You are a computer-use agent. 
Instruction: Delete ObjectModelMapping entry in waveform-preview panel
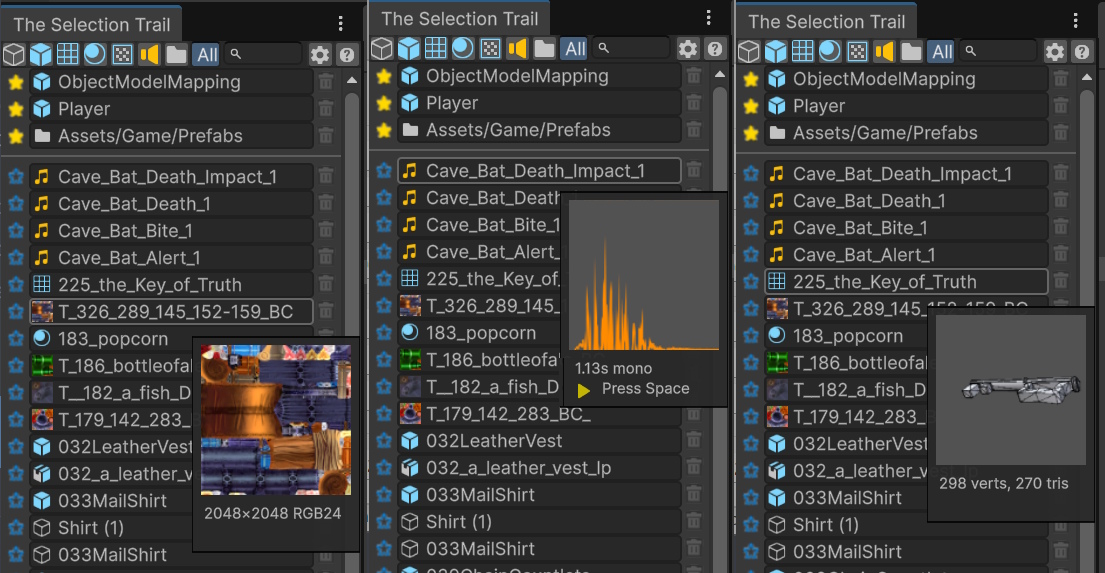[x=693, y=76]
